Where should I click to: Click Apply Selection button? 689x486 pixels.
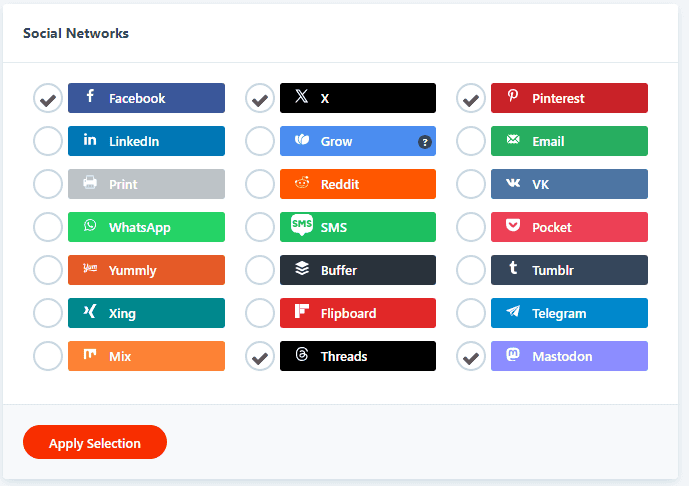(x=95, y=442)
